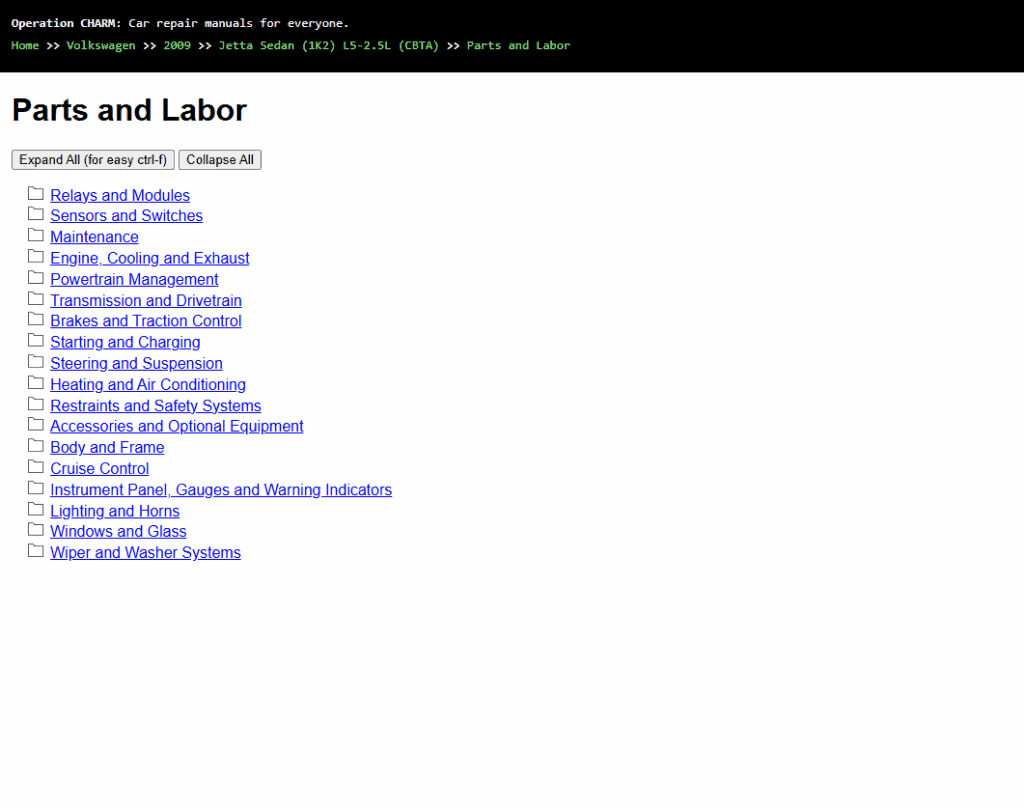
Task: Click folder icon next to Cruise Control
Action: pyautogui.click(x=36, y=467)
